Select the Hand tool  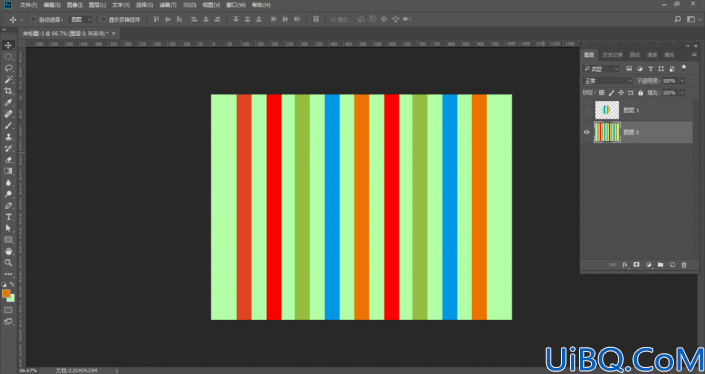coord(8,251)
